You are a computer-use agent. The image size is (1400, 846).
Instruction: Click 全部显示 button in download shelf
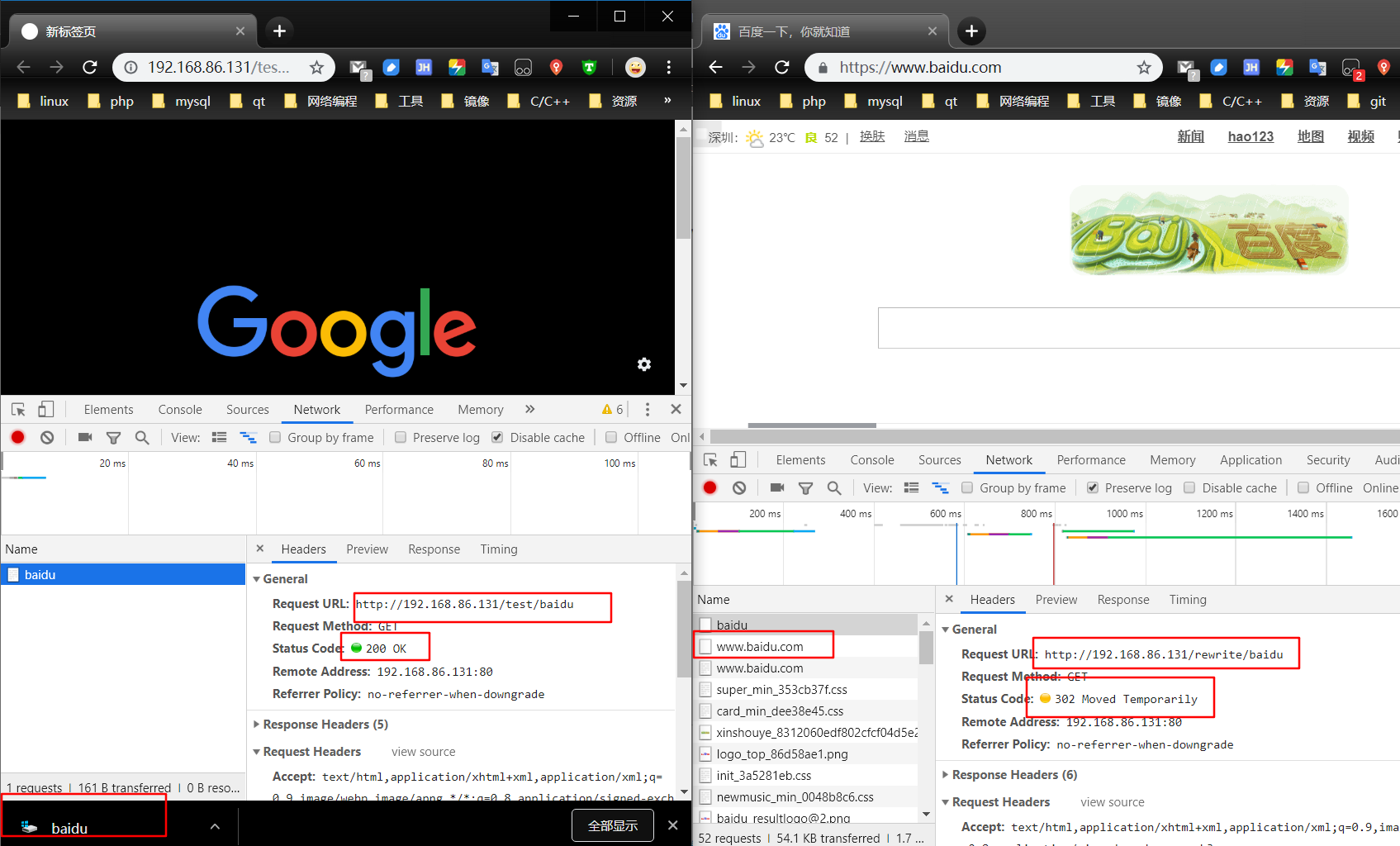point(613,825)
